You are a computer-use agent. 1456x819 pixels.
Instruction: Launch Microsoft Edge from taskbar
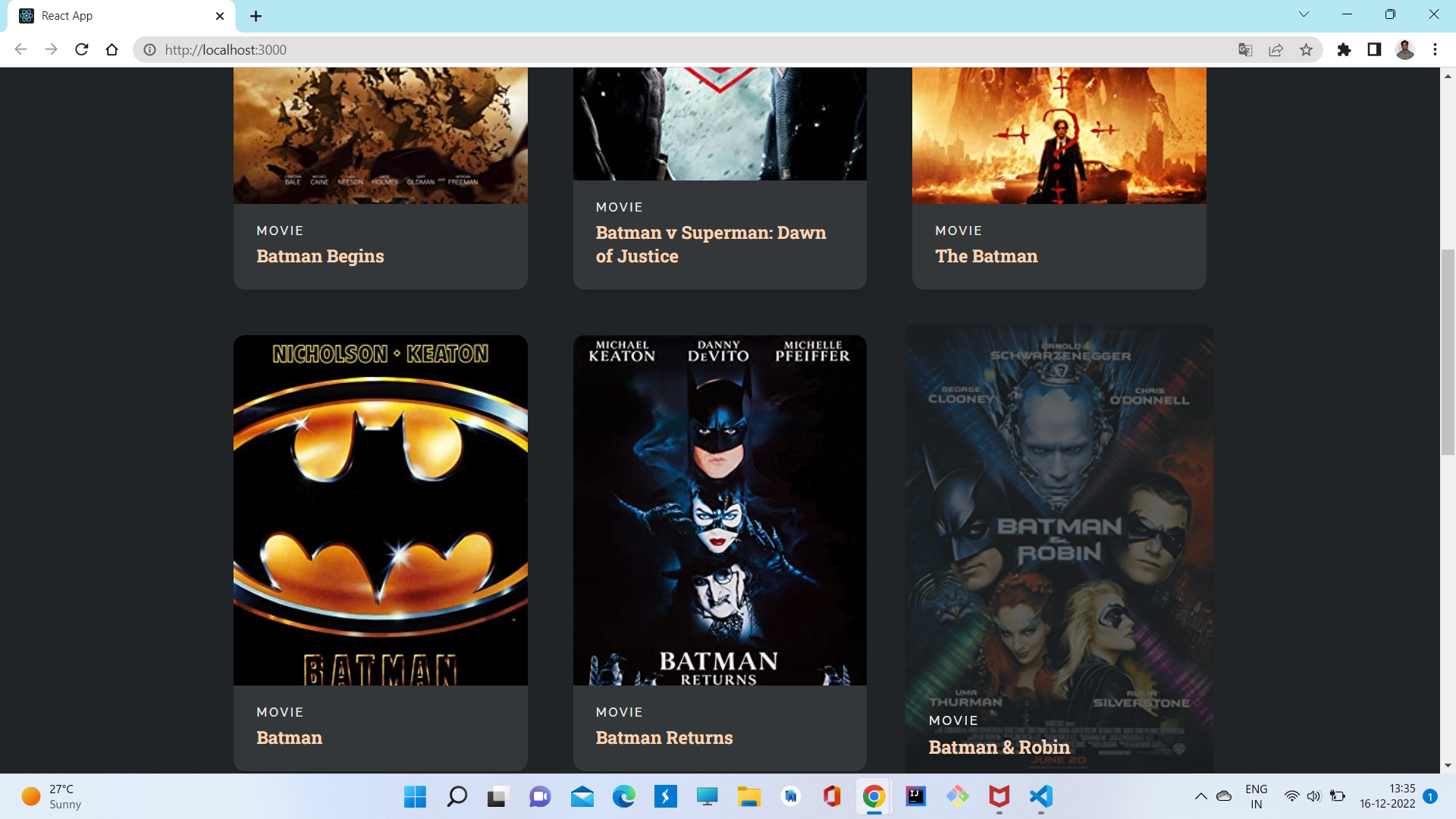pyautogui.click(x=623, y=796)
